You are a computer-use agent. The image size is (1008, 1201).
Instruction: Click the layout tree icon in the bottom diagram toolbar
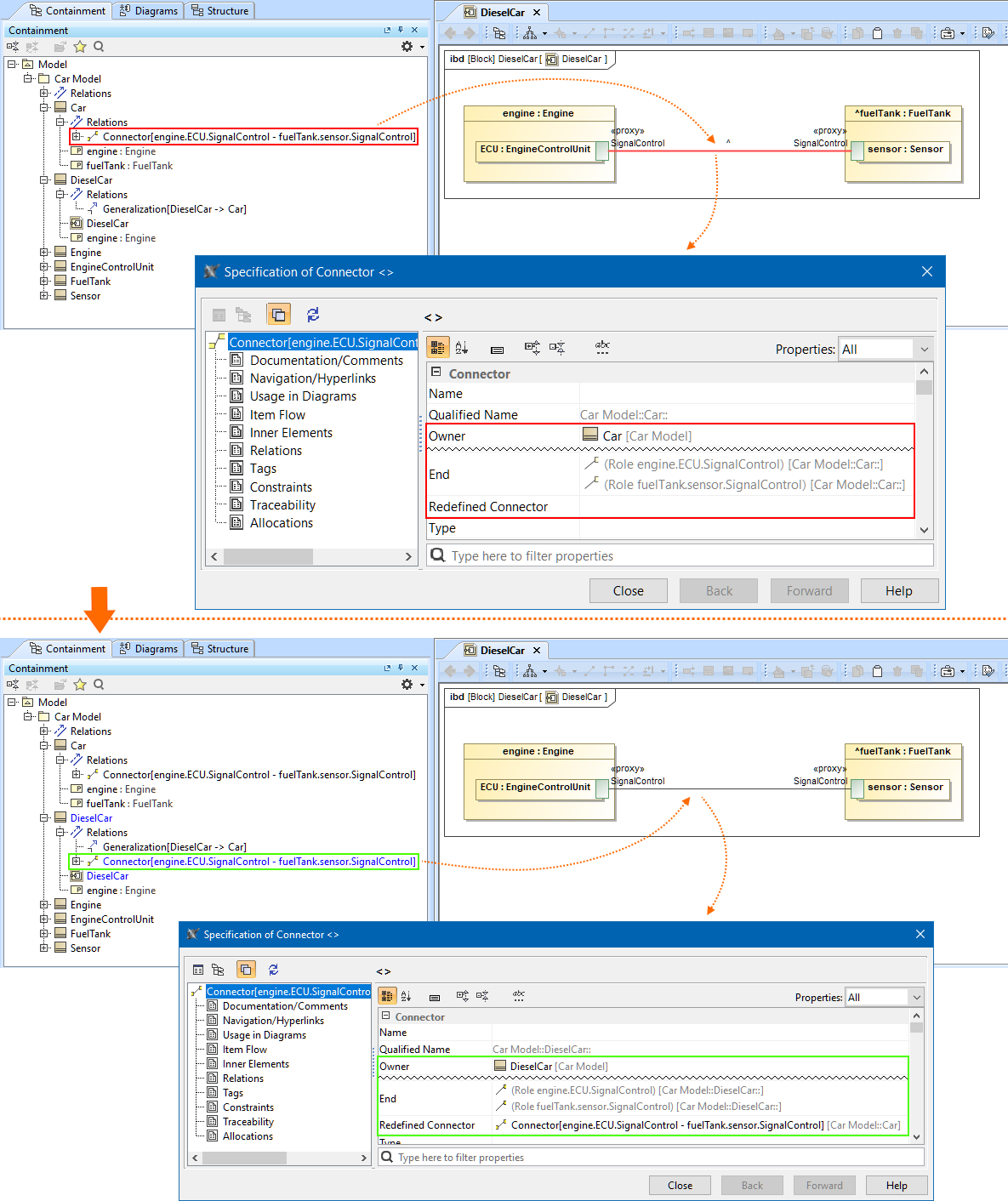530,671
